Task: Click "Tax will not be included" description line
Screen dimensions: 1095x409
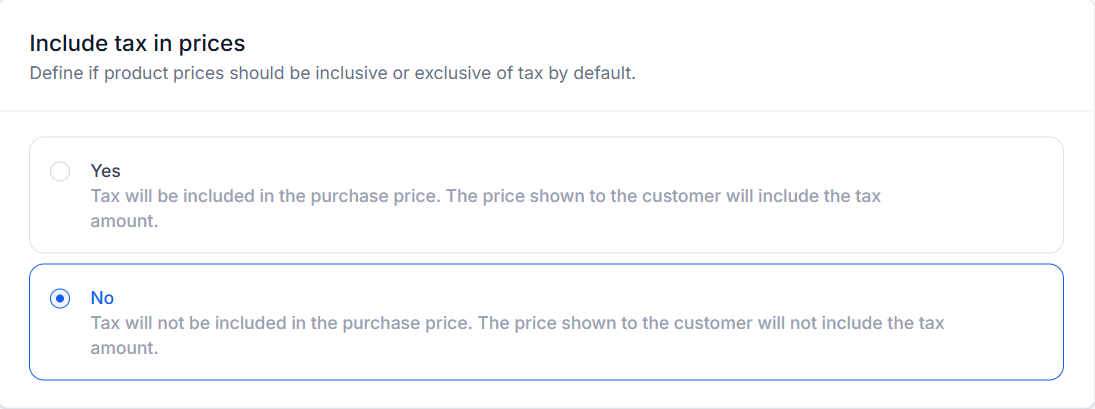Action: pos(280,323)
